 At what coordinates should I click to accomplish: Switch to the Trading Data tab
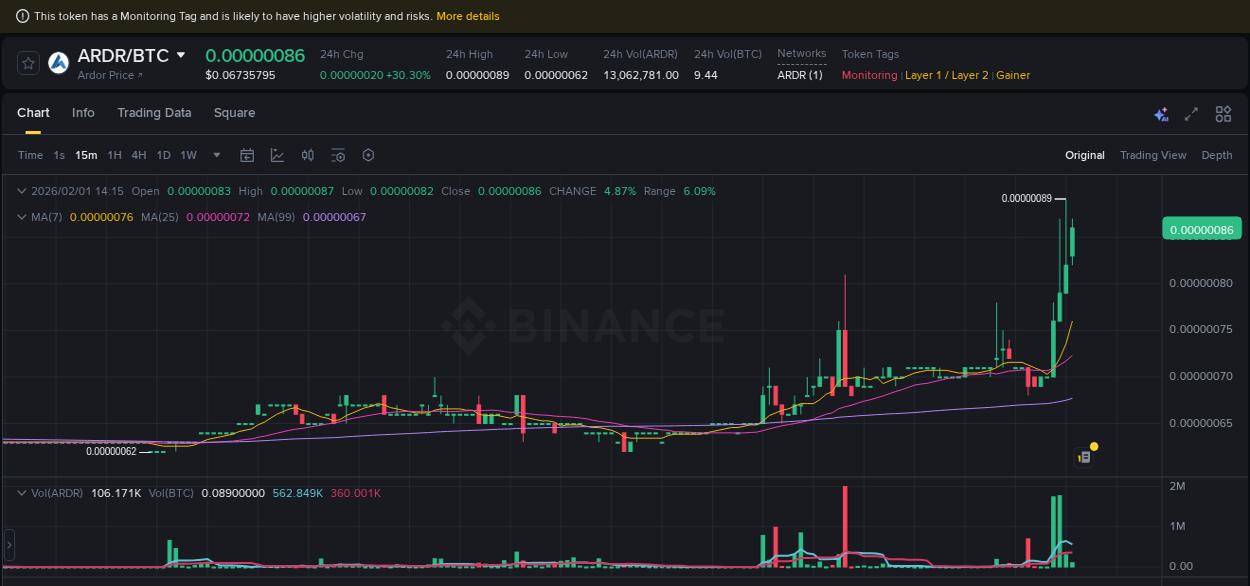[154, 113]
